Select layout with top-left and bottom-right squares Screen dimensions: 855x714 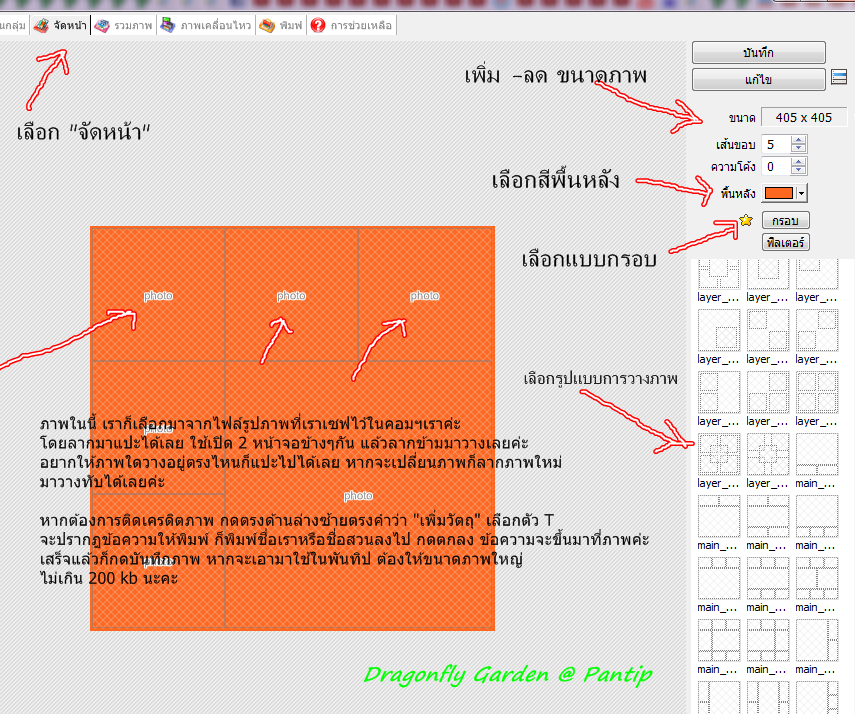pyautogui.click(x=768, y=330)
